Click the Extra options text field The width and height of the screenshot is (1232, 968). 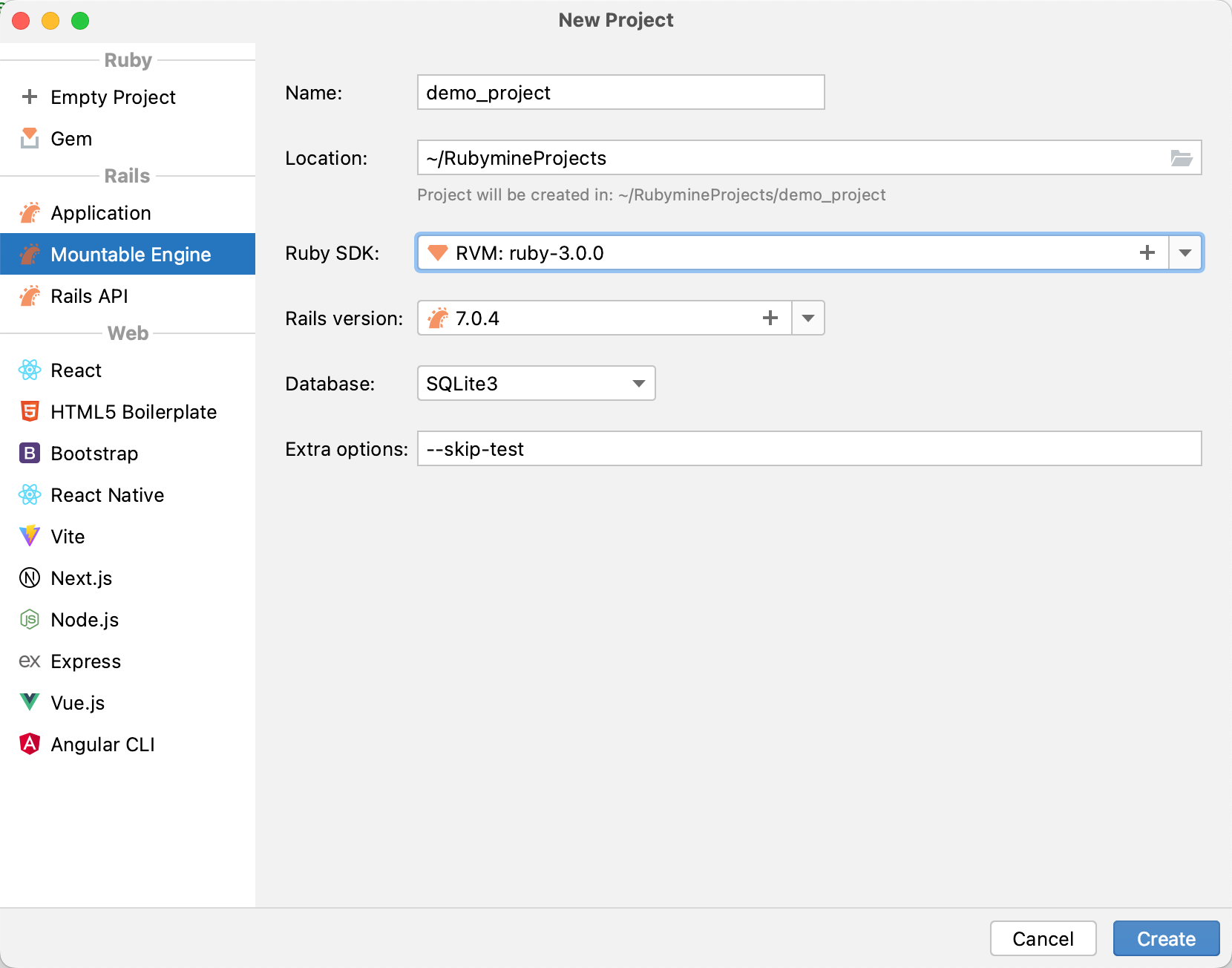(x=809, y=448)
